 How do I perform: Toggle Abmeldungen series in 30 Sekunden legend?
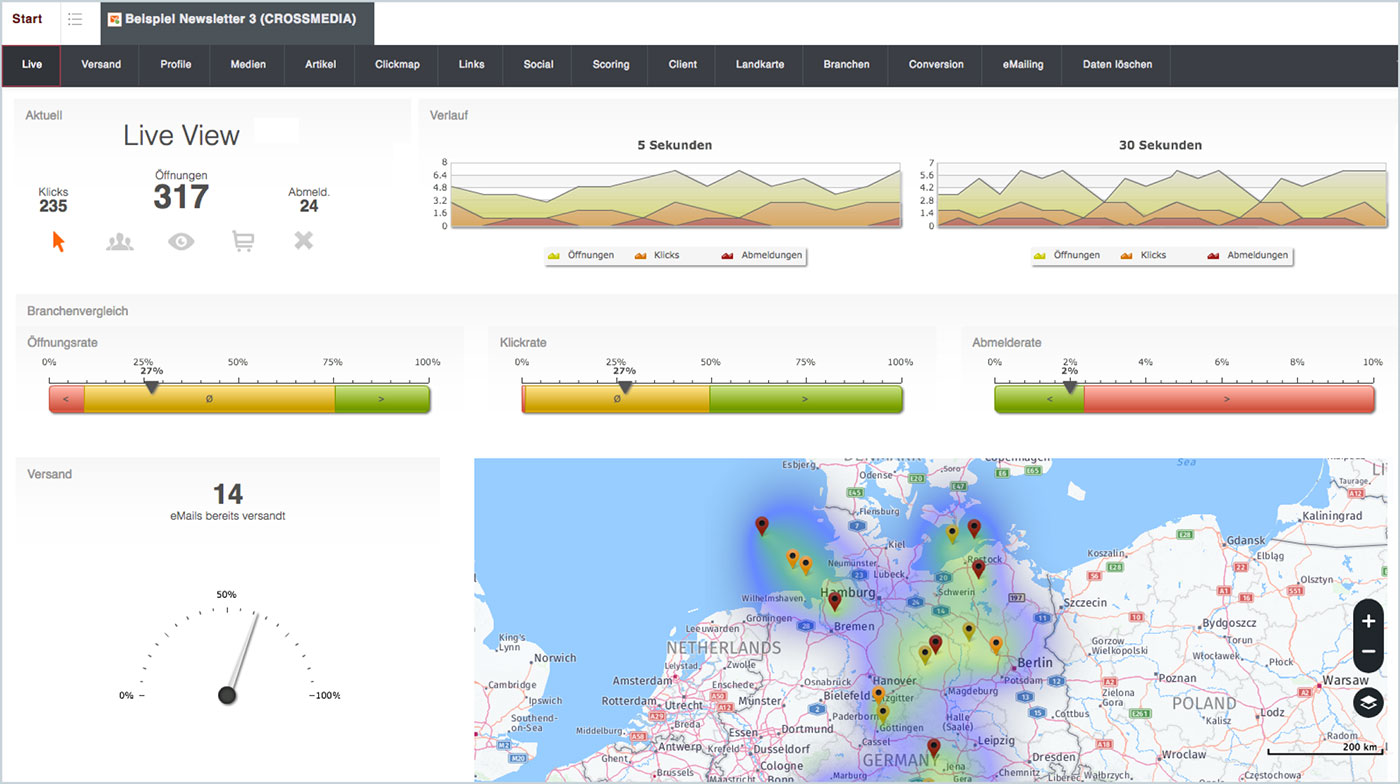(1246, 256)
